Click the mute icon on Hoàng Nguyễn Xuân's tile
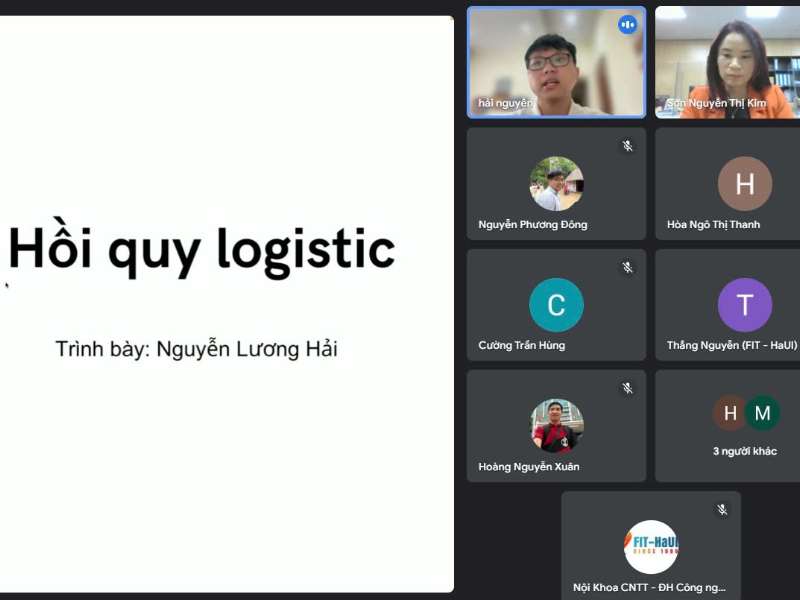The height and width of the screenshot is (600, 800). click(x=627, y=386)
